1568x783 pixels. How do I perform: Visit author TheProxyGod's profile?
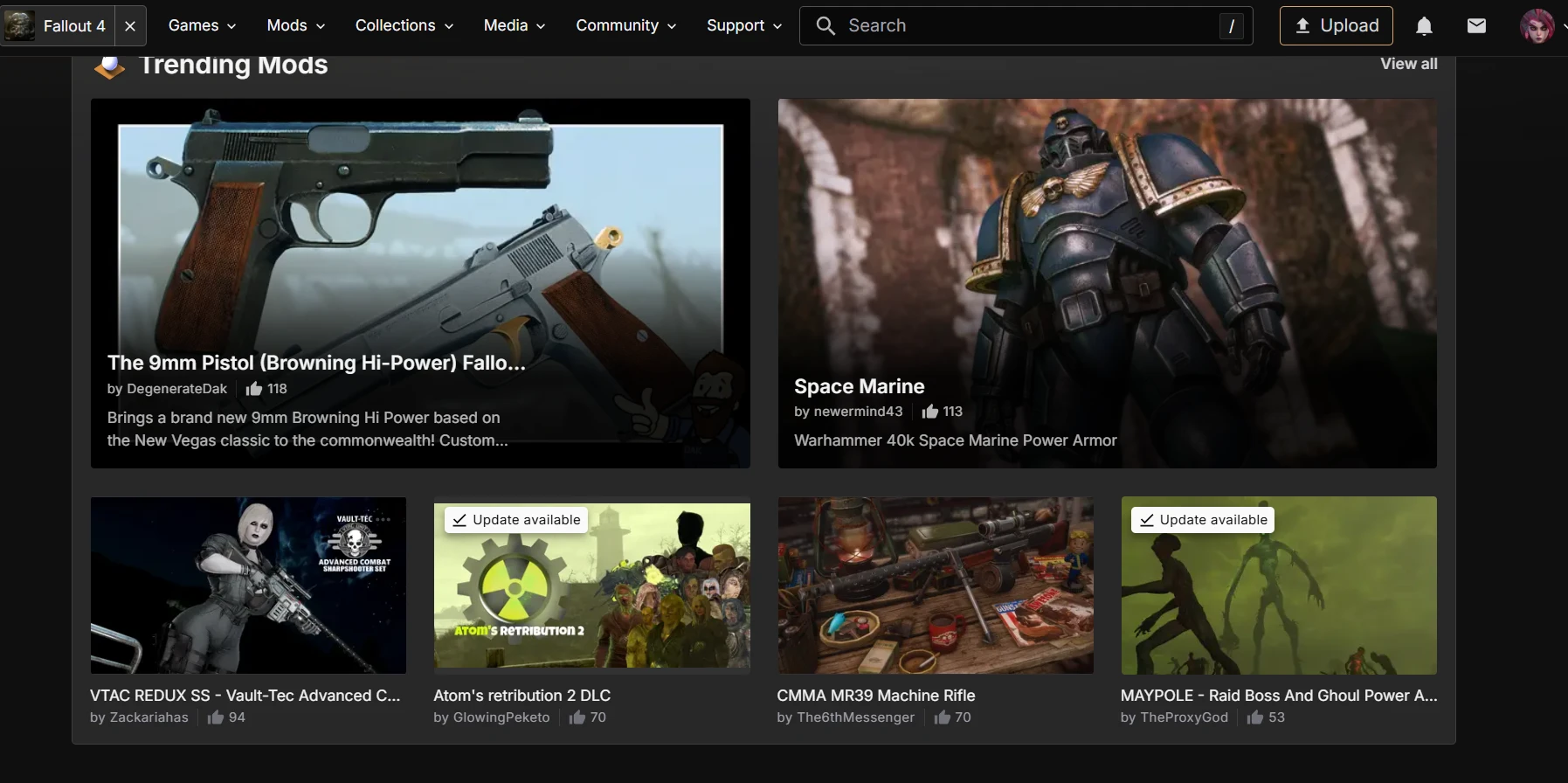[1184, 717]
